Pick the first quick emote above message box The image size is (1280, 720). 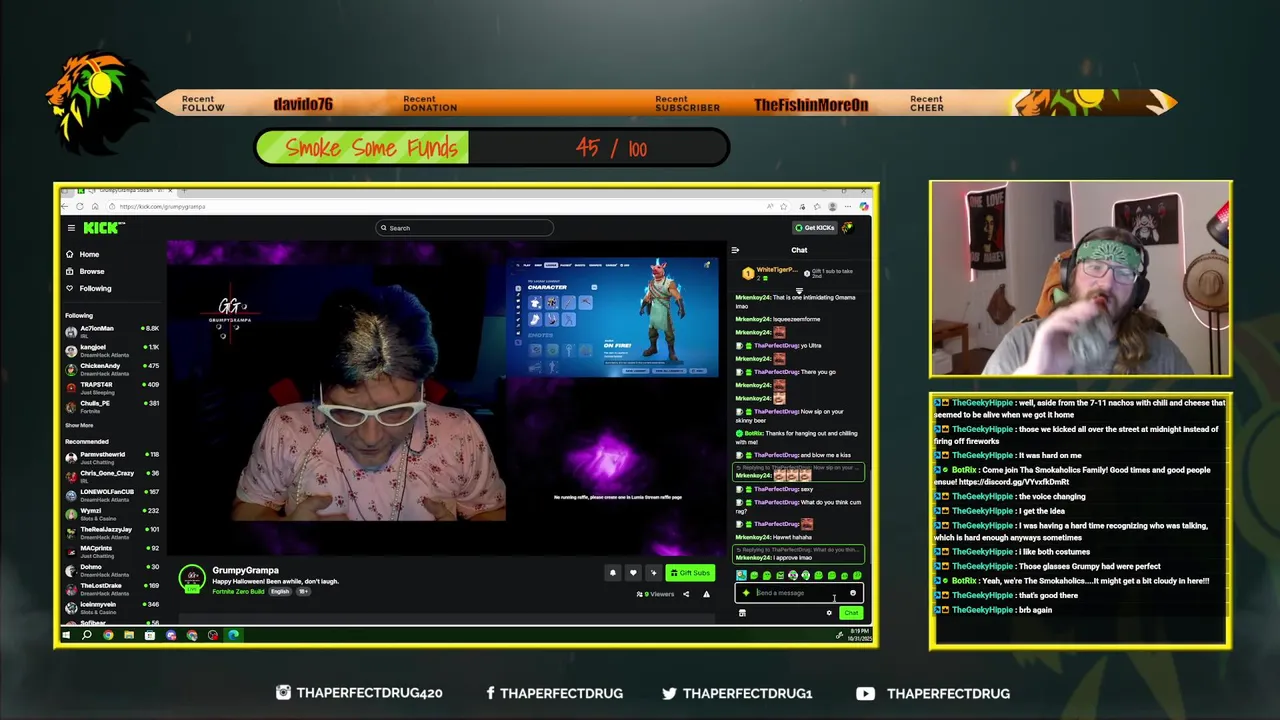point(741,575)
